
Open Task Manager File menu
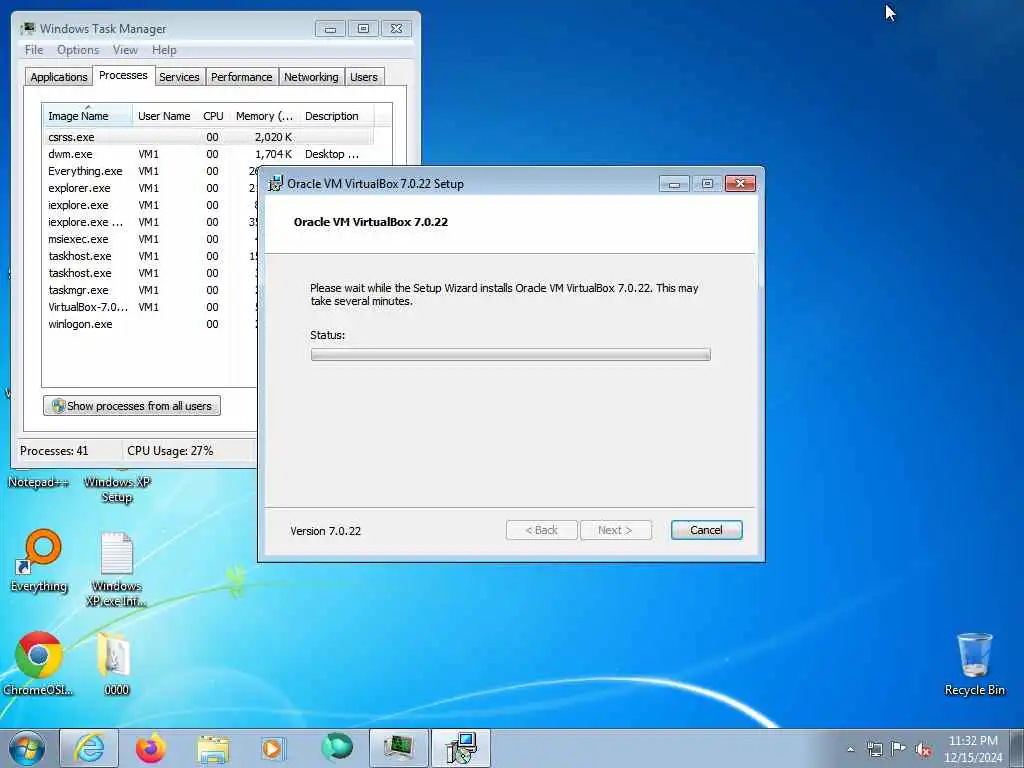click(x=34, y=50)
